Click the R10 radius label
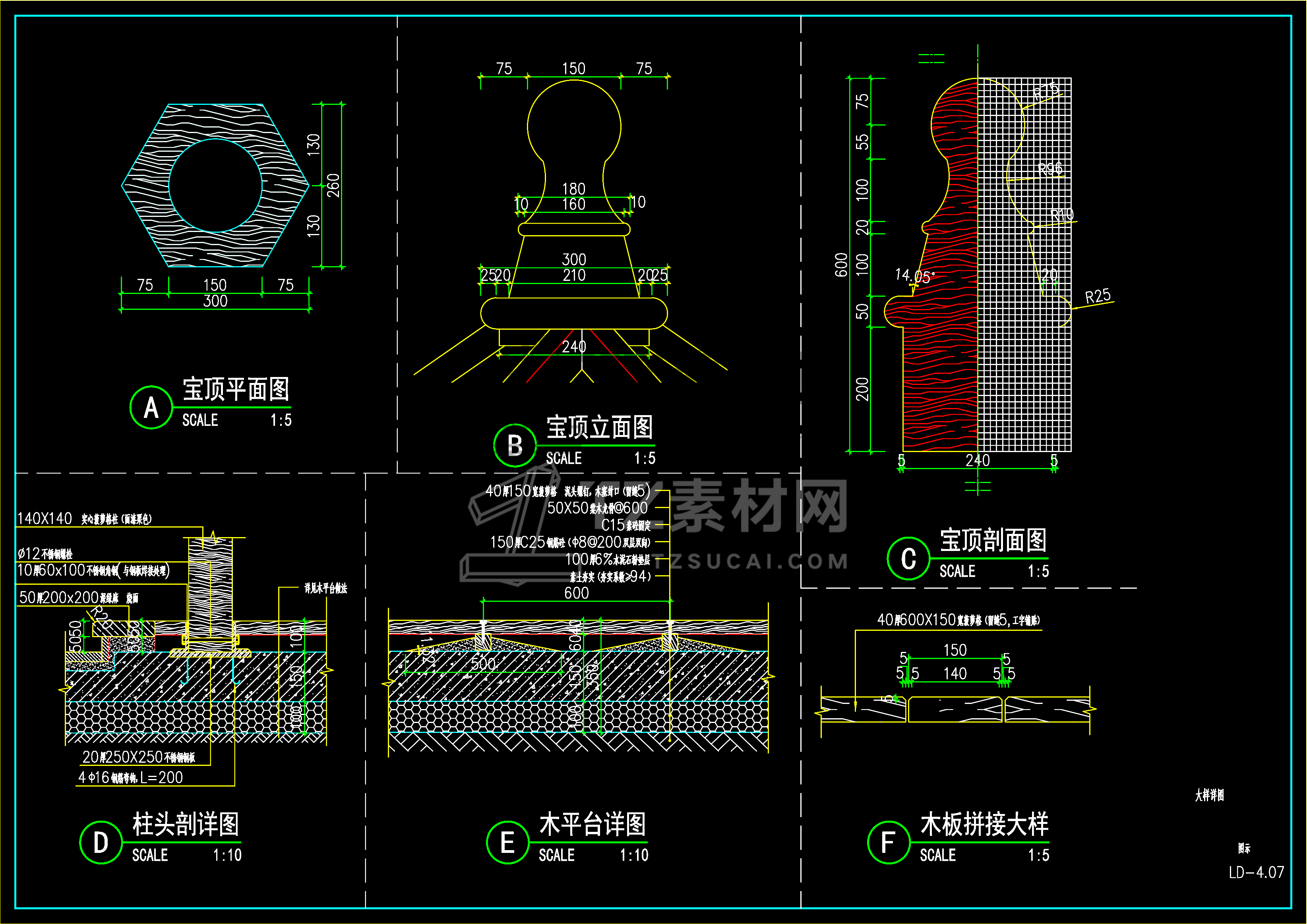 pyautogui.click(x=1062, y=215)
